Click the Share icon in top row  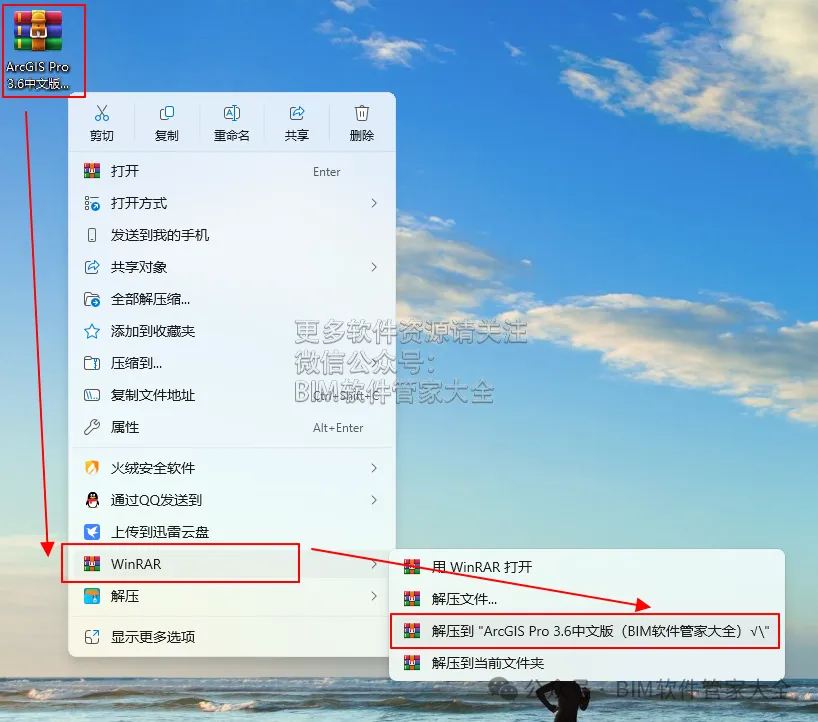[x=297, y=113]
